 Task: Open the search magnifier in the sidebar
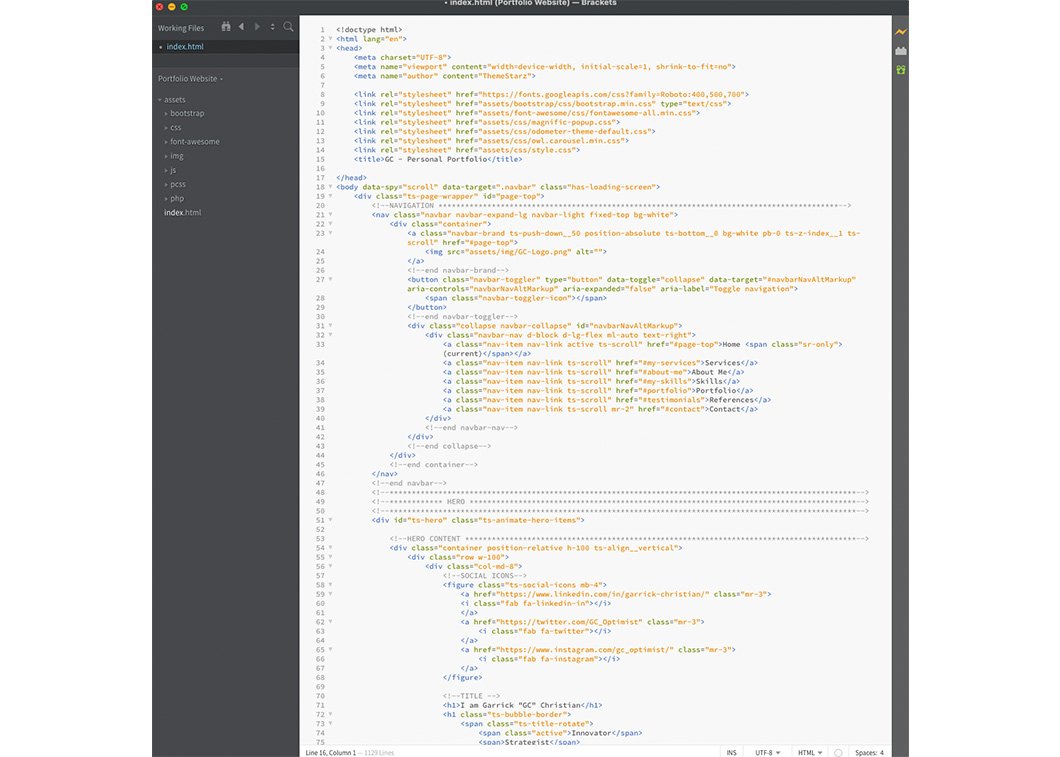tap(288, 27)
